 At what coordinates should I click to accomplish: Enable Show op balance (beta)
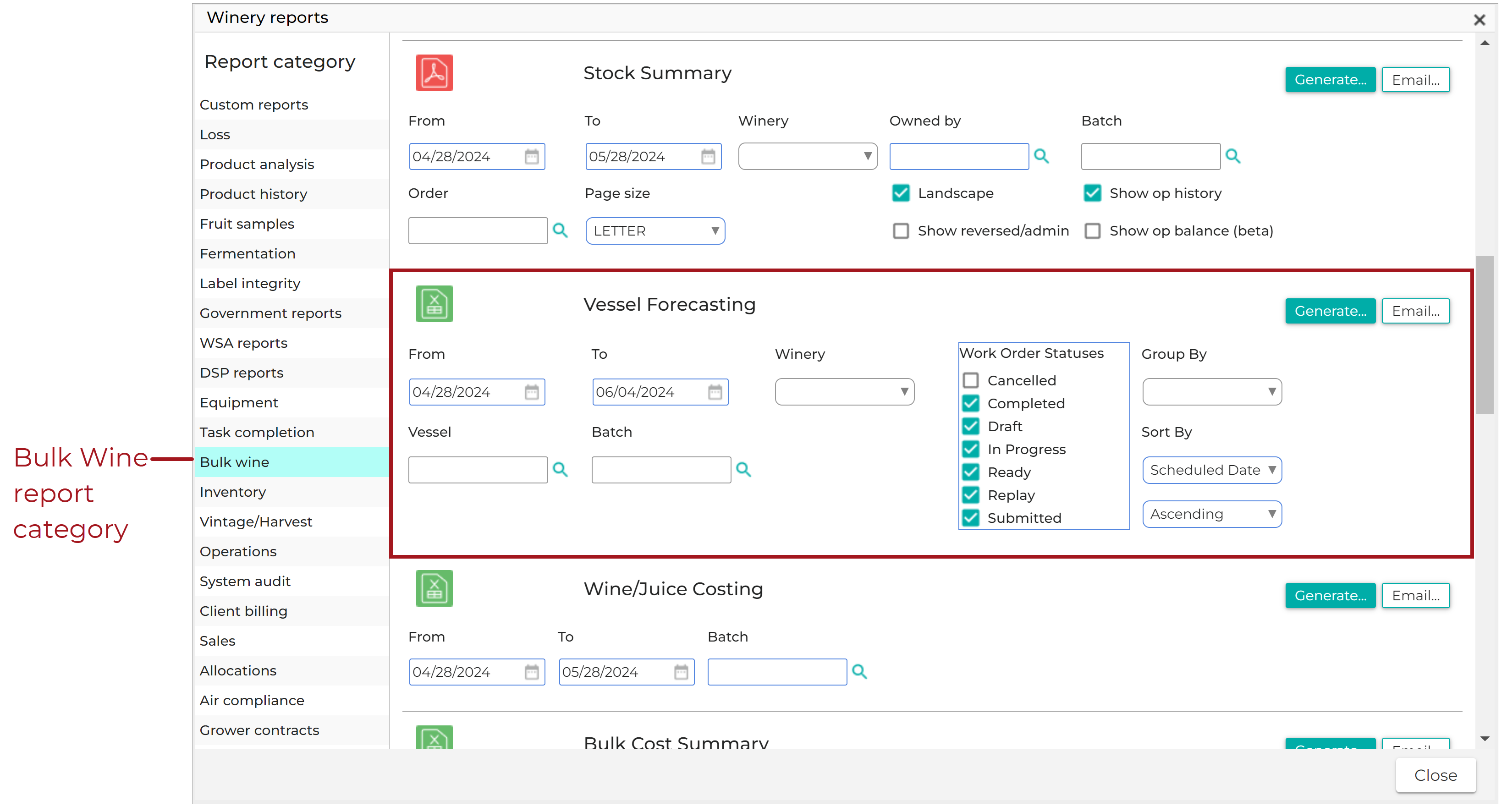[x=1092, y=231]
